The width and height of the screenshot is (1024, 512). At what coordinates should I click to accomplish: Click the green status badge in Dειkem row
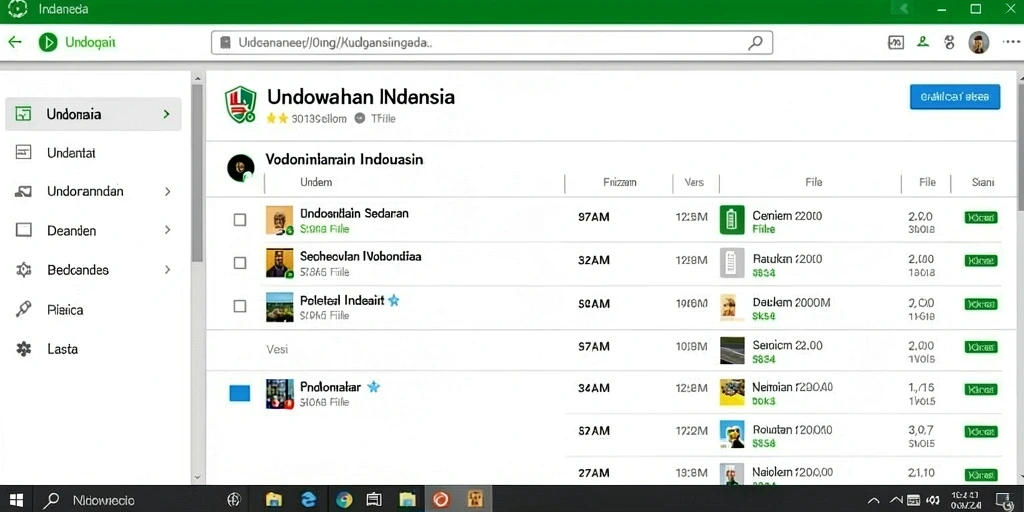[981, 304]
